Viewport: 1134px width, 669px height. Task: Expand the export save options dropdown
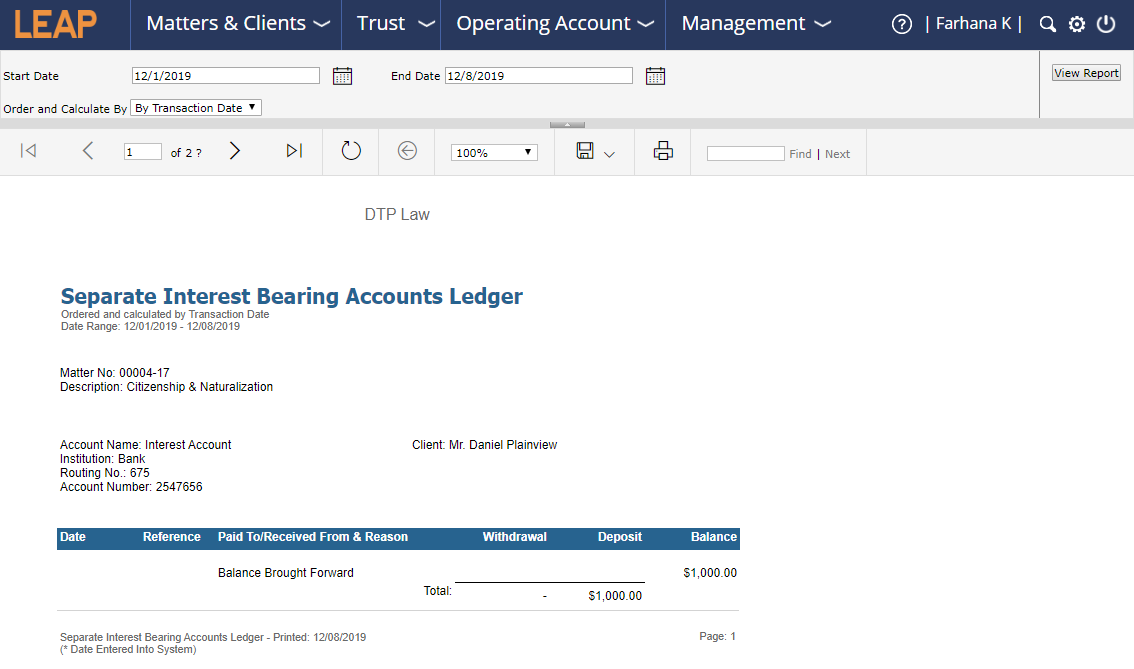click(608, 151)
